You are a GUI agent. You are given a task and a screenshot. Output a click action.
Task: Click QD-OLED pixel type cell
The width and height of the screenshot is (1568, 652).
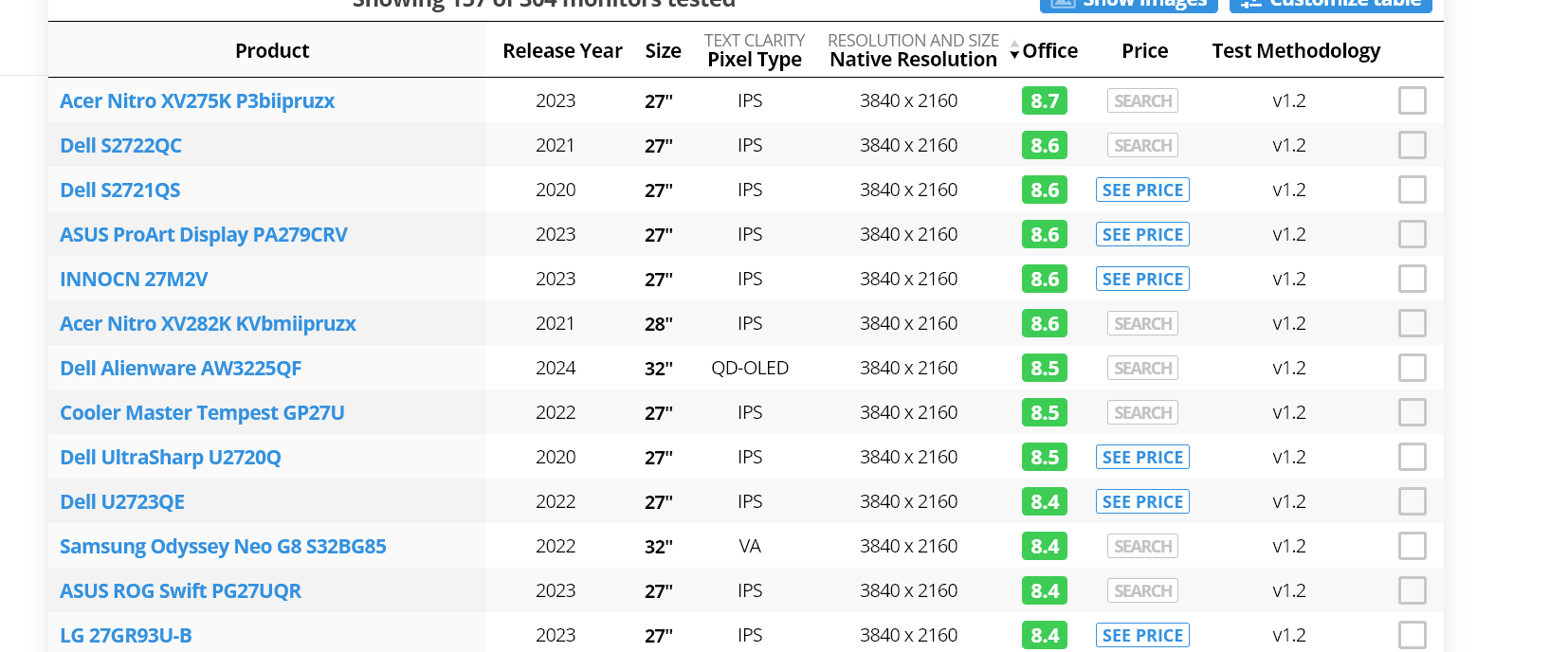(x=750, y=368)
